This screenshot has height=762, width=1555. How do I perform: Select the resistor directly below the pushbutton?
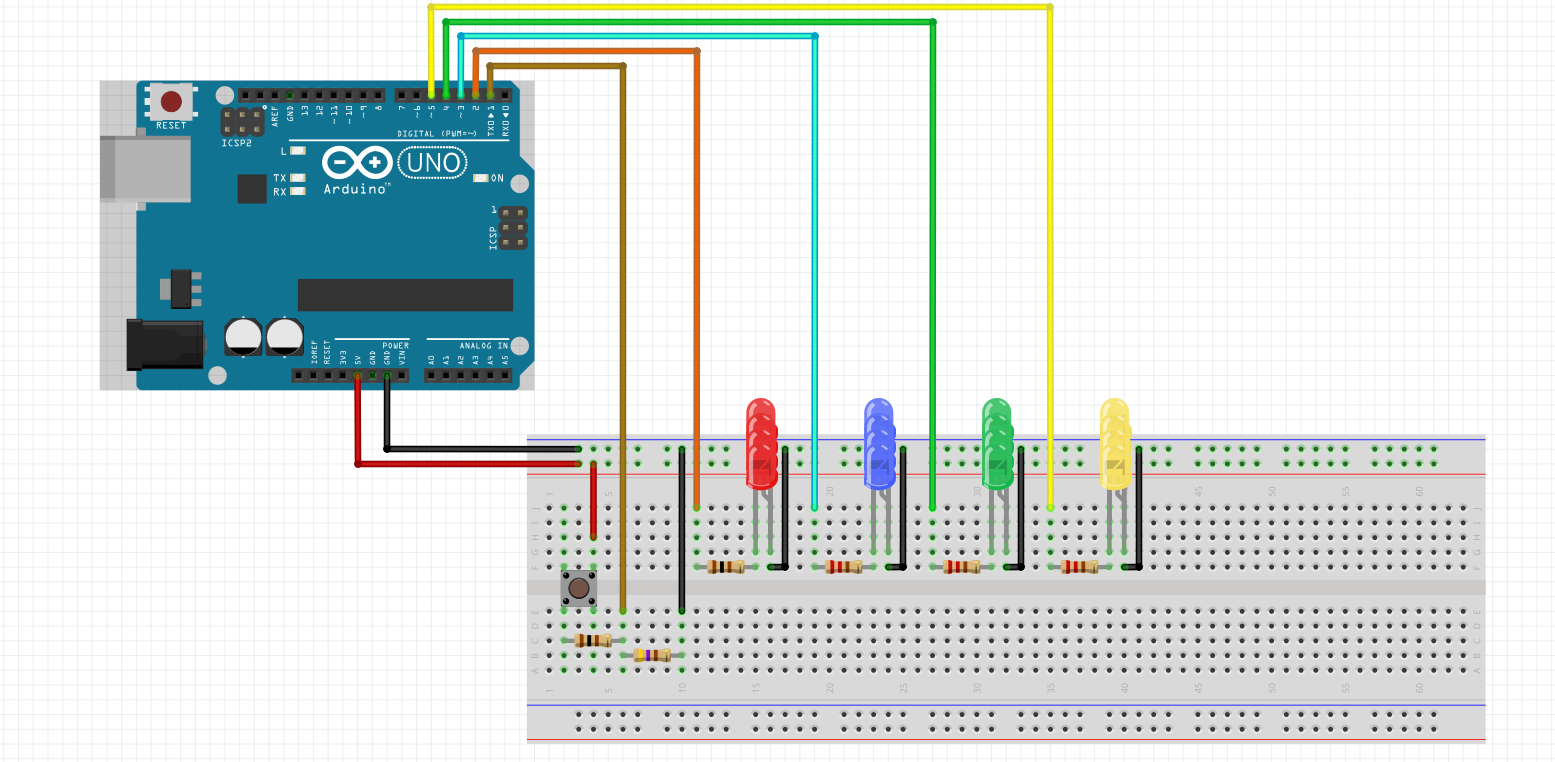coord(594,640)
